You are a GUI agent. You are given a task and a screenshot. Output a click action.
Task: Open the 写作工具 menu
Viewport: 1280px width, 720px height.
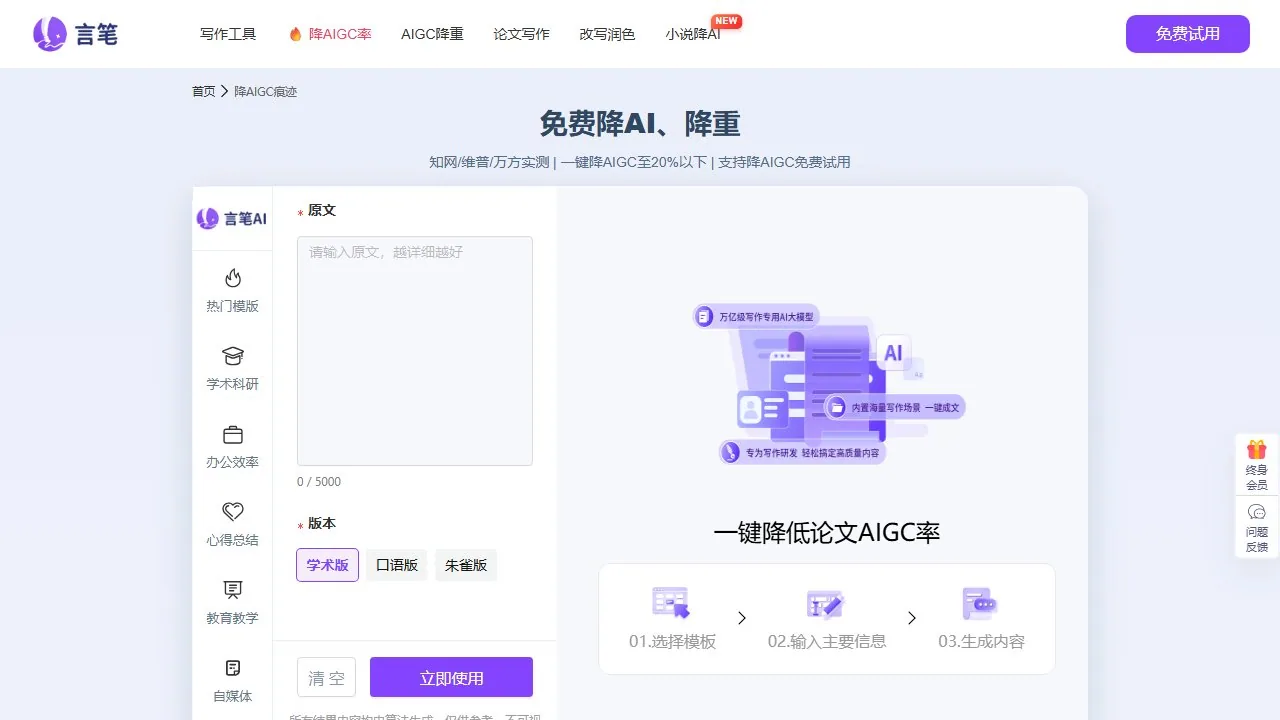228,34
